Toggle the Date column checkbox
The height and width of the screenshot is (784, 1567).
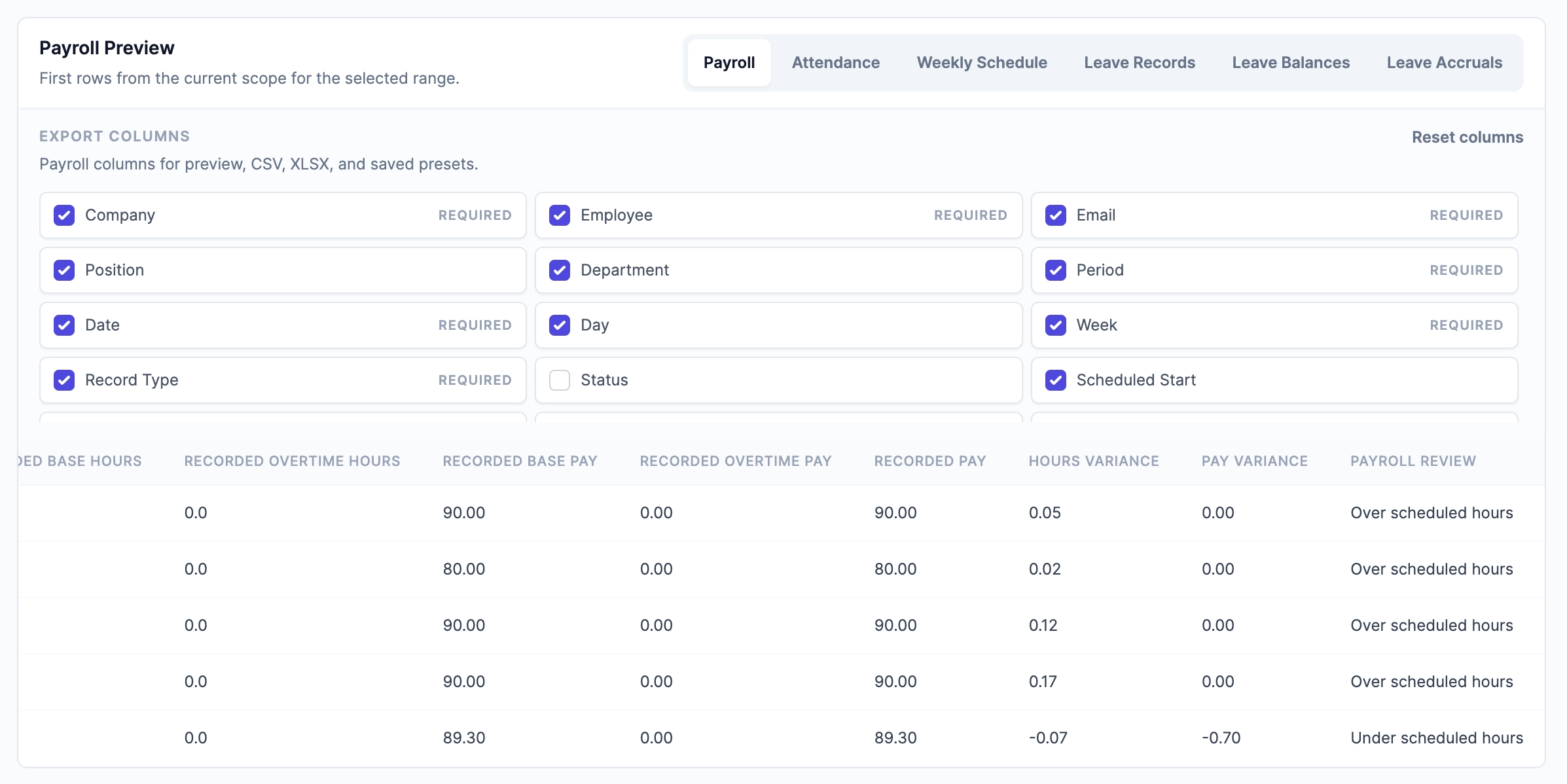pyautogui.click(x=64, y=325)
